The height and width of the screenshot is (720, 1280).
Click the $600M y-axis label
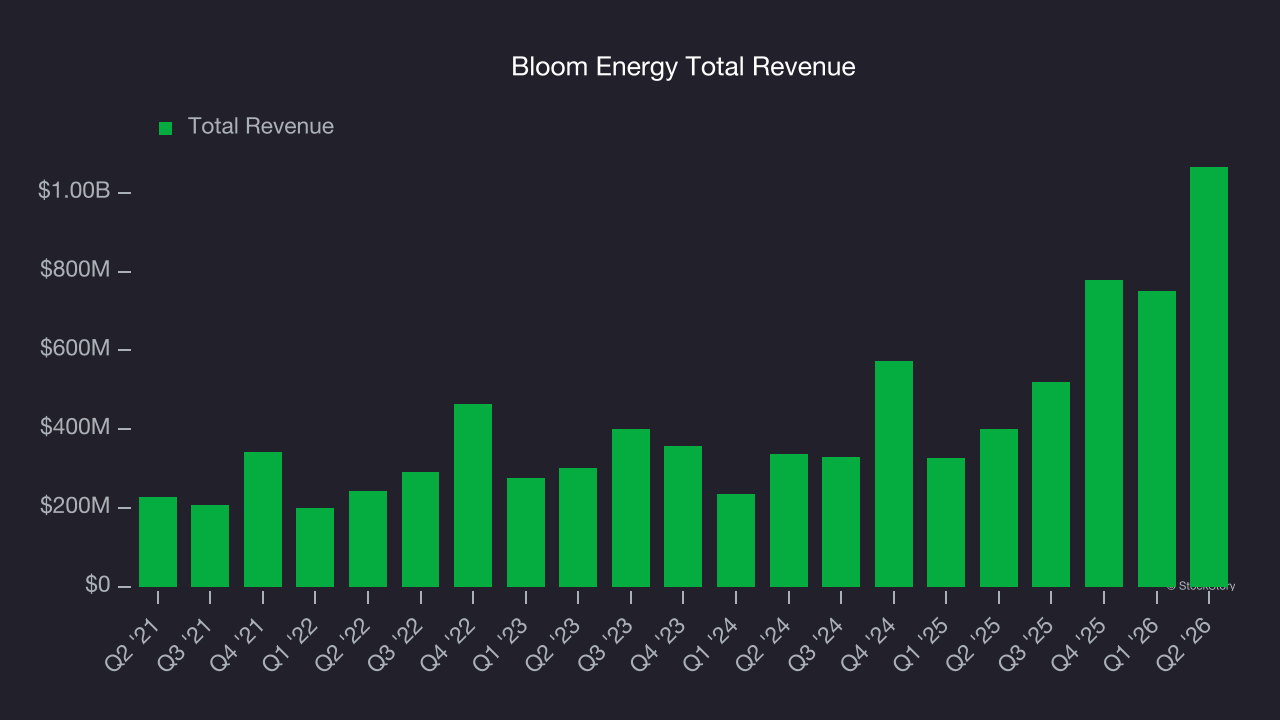tap(75, 349)
